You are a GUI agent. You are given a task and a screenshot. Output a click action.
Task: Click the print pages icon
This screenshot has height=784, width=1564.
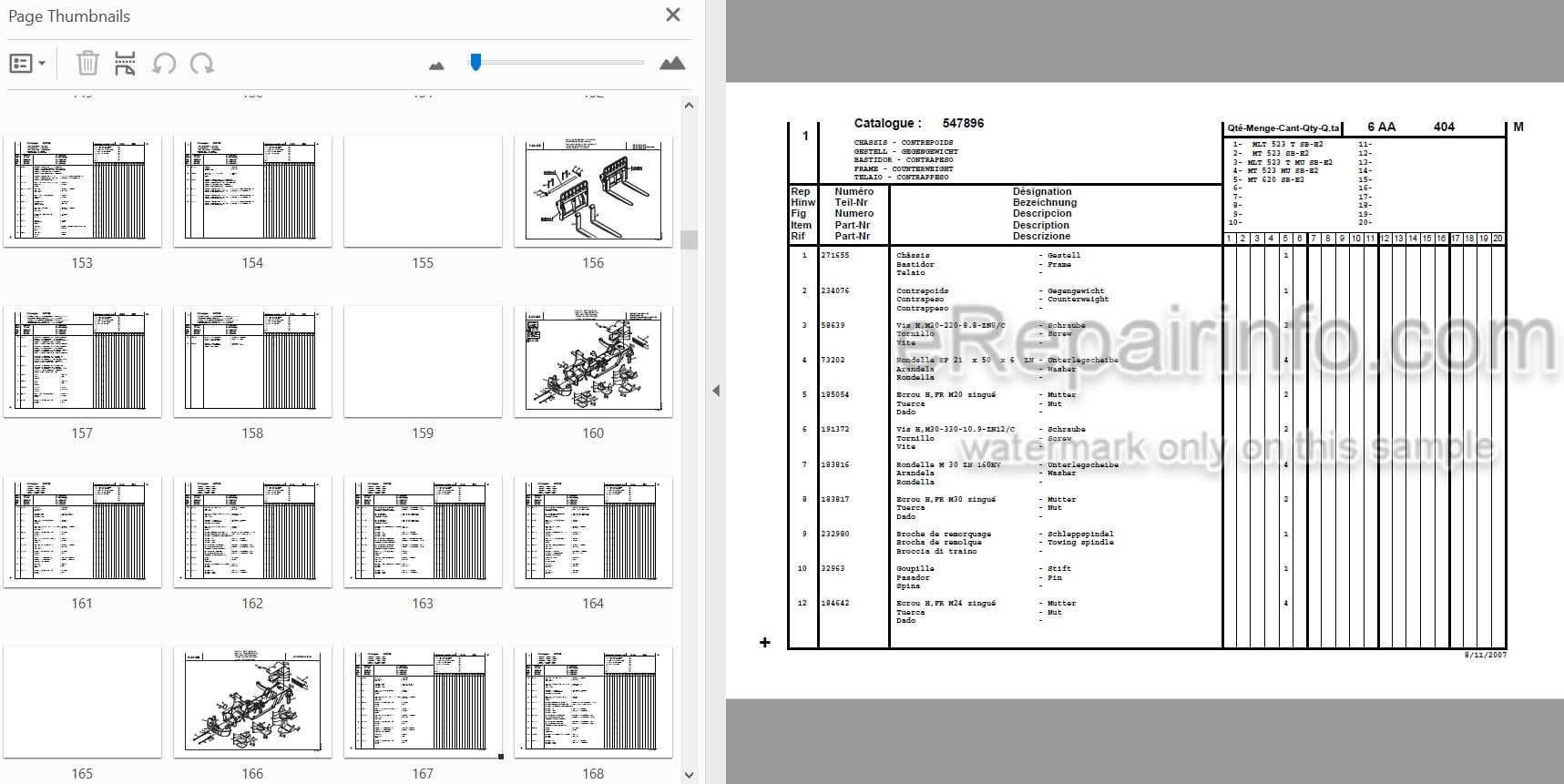point(125,63)
